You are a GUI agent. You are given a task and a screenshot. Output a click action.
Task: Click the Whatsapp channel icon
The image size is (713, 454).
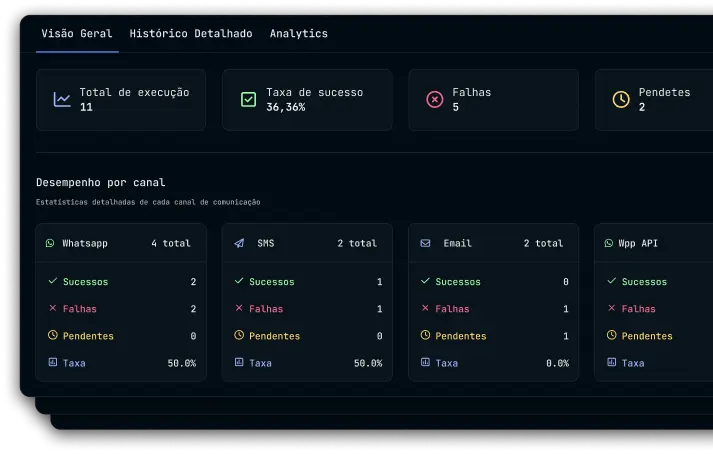click(x=51, y=243)
